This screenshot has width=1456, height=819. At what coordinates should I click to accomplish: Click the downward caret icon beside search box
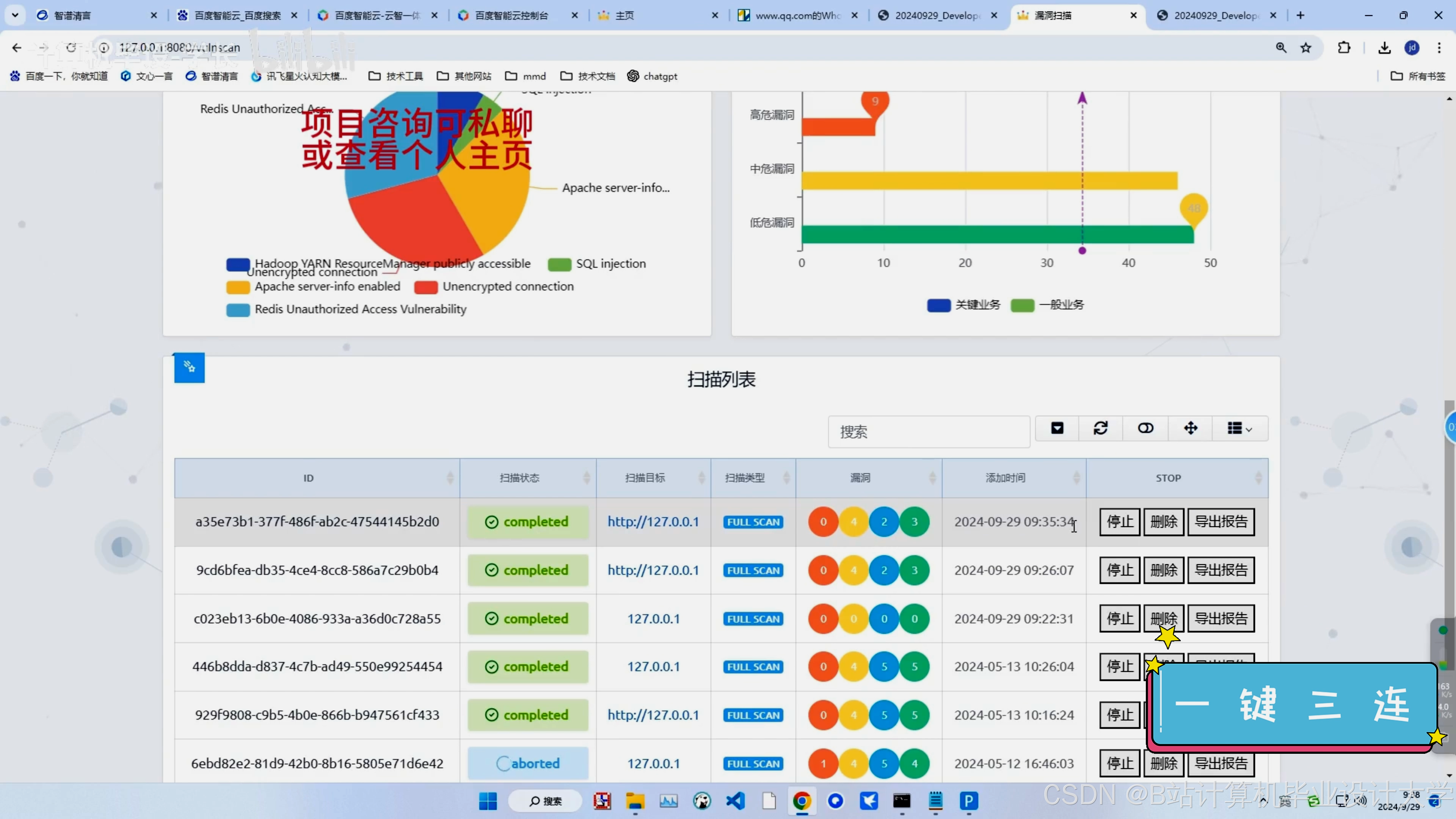1057,428
